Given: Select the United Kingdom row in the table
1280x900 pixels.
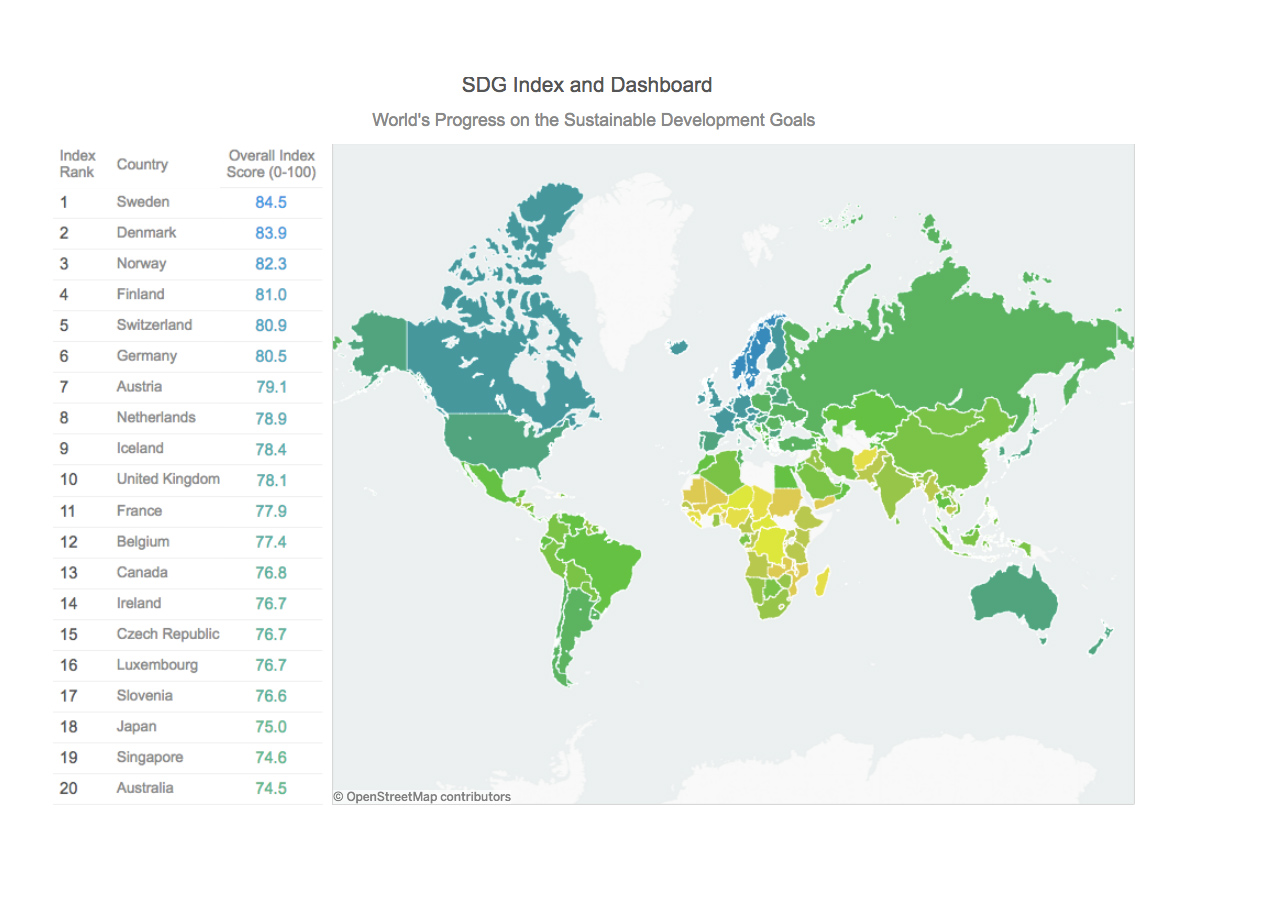Looking at the screenshot, I should [167, 479].
